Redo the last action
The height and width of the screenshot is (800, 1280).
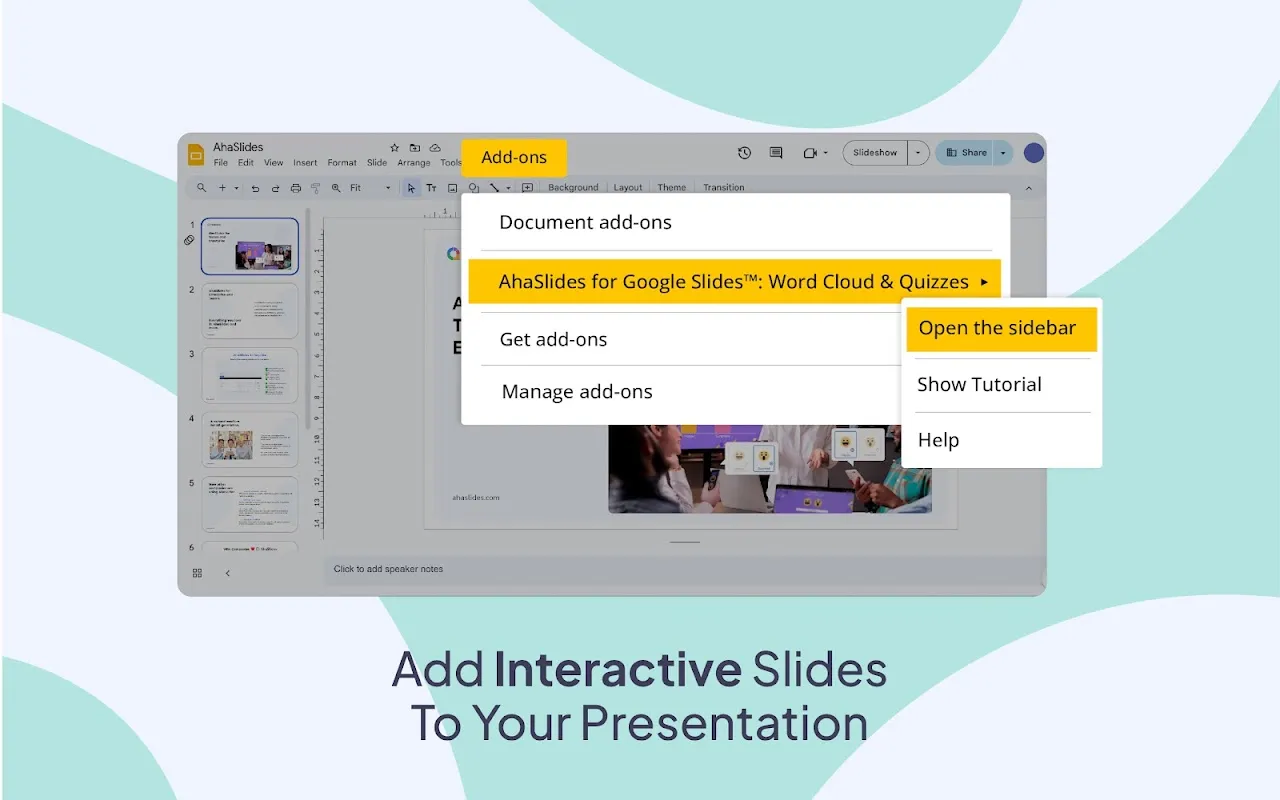(x=276, y=188)
